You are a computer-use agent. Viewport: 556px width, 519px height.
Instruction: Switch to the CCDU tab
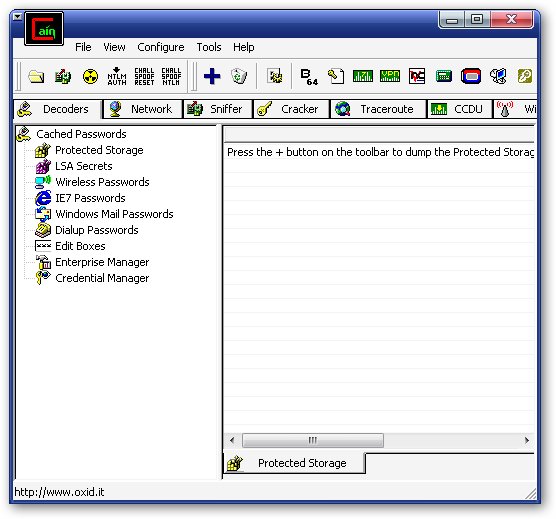460,109
